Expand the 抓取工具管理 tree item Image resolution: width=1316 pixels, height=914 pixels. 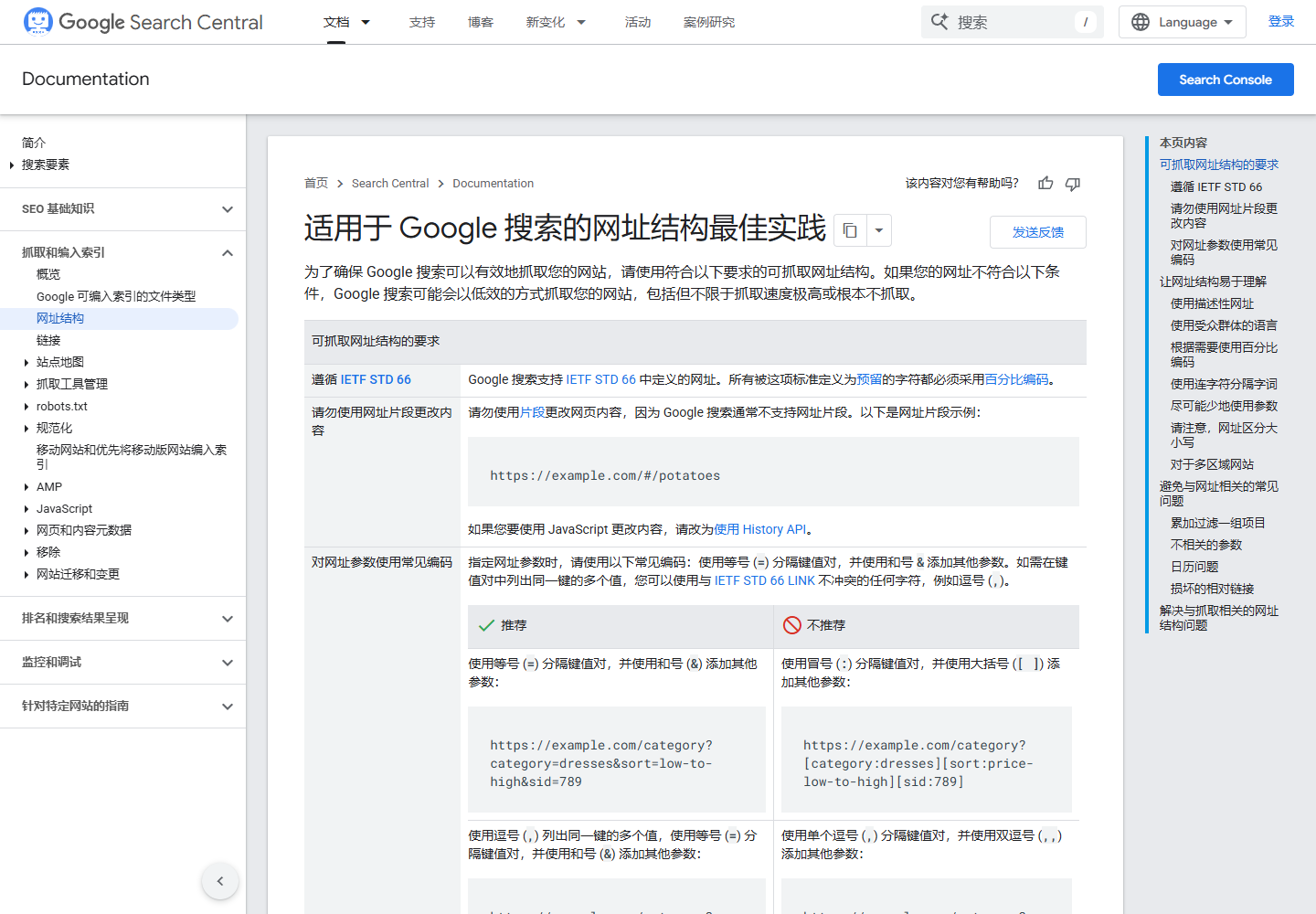pyautogui.click(x=27, y=385)
